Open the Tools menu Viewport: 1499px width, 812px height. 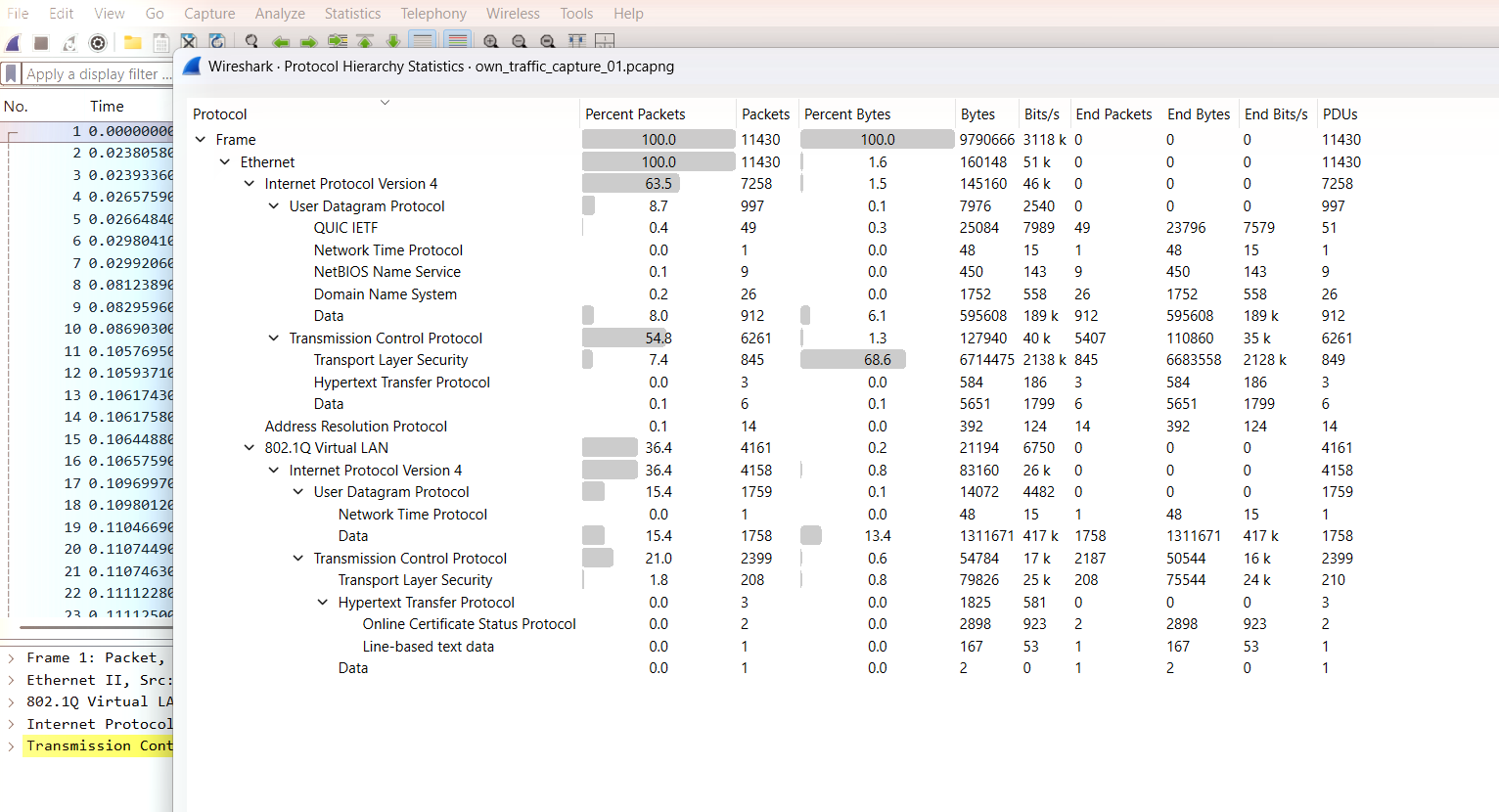[x=576, y=14]
